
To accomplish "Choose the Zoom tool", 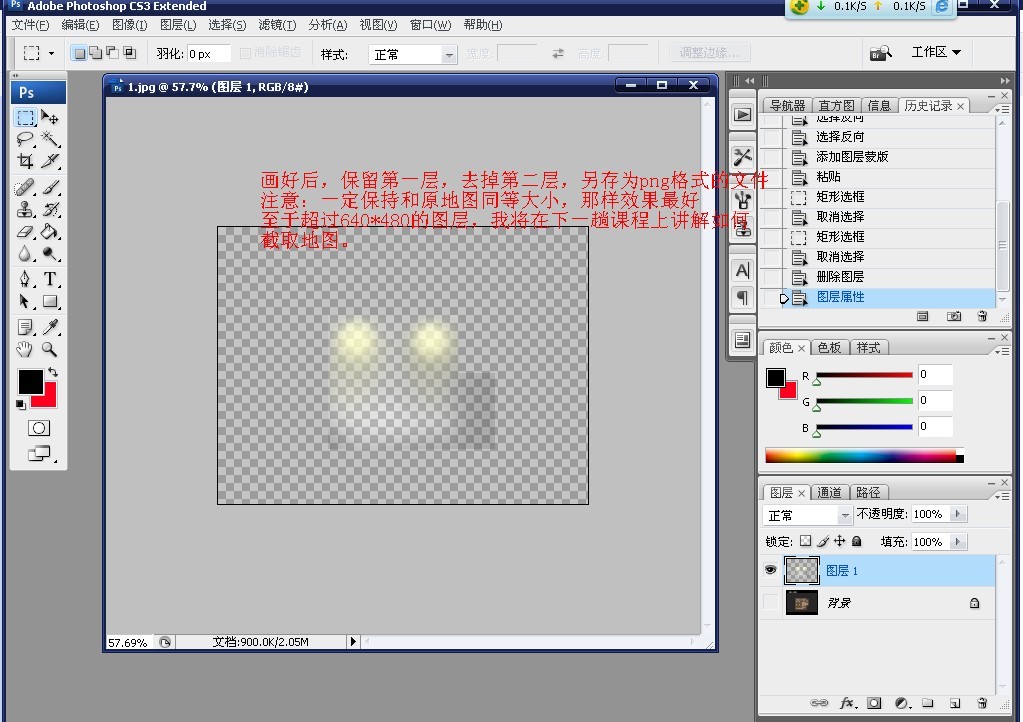I will tap(50, 349).
